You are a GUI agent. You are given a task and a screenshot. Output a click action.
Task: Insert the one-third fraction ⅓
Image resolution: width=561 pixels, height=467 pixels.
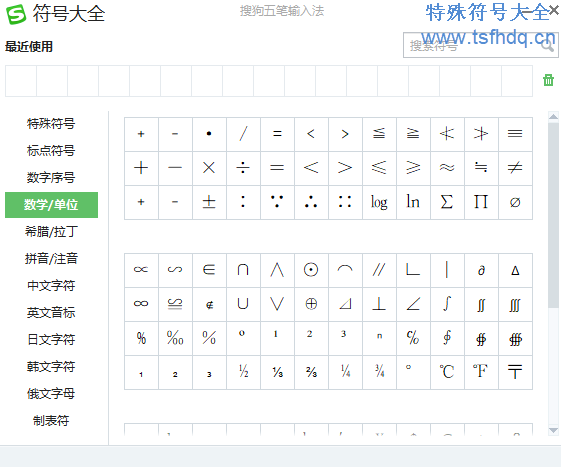(x=277, y=372)
